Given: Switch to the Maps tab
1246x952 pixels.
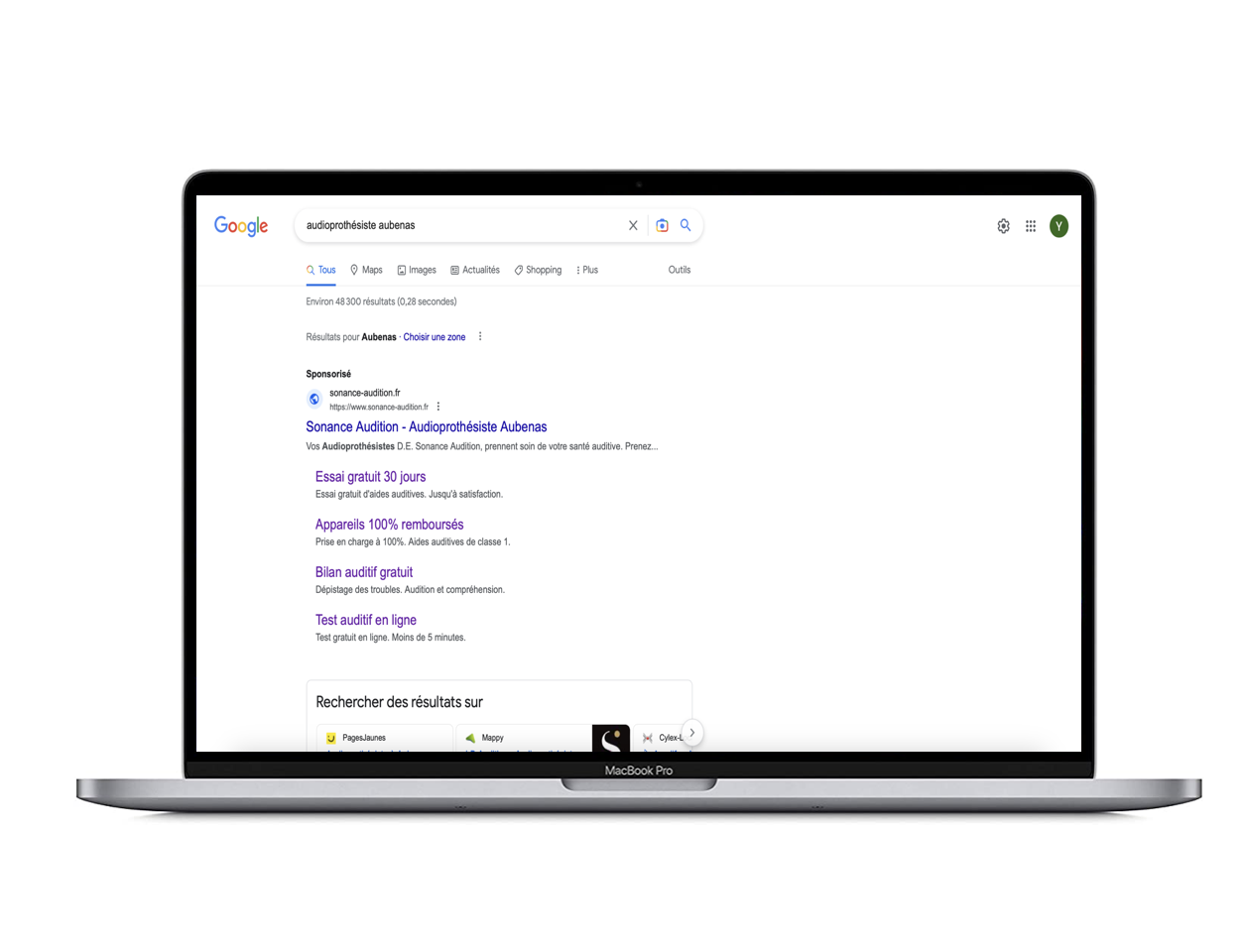Looking at the screenshot, I should (366, 270).
